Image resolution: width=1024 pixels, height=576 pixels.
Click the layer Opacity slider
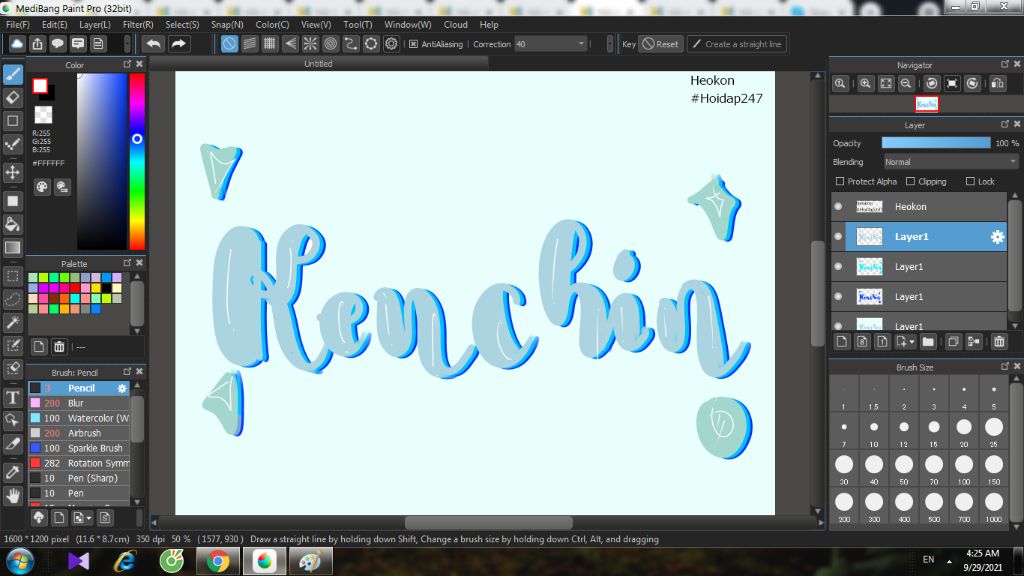[936, 143]
